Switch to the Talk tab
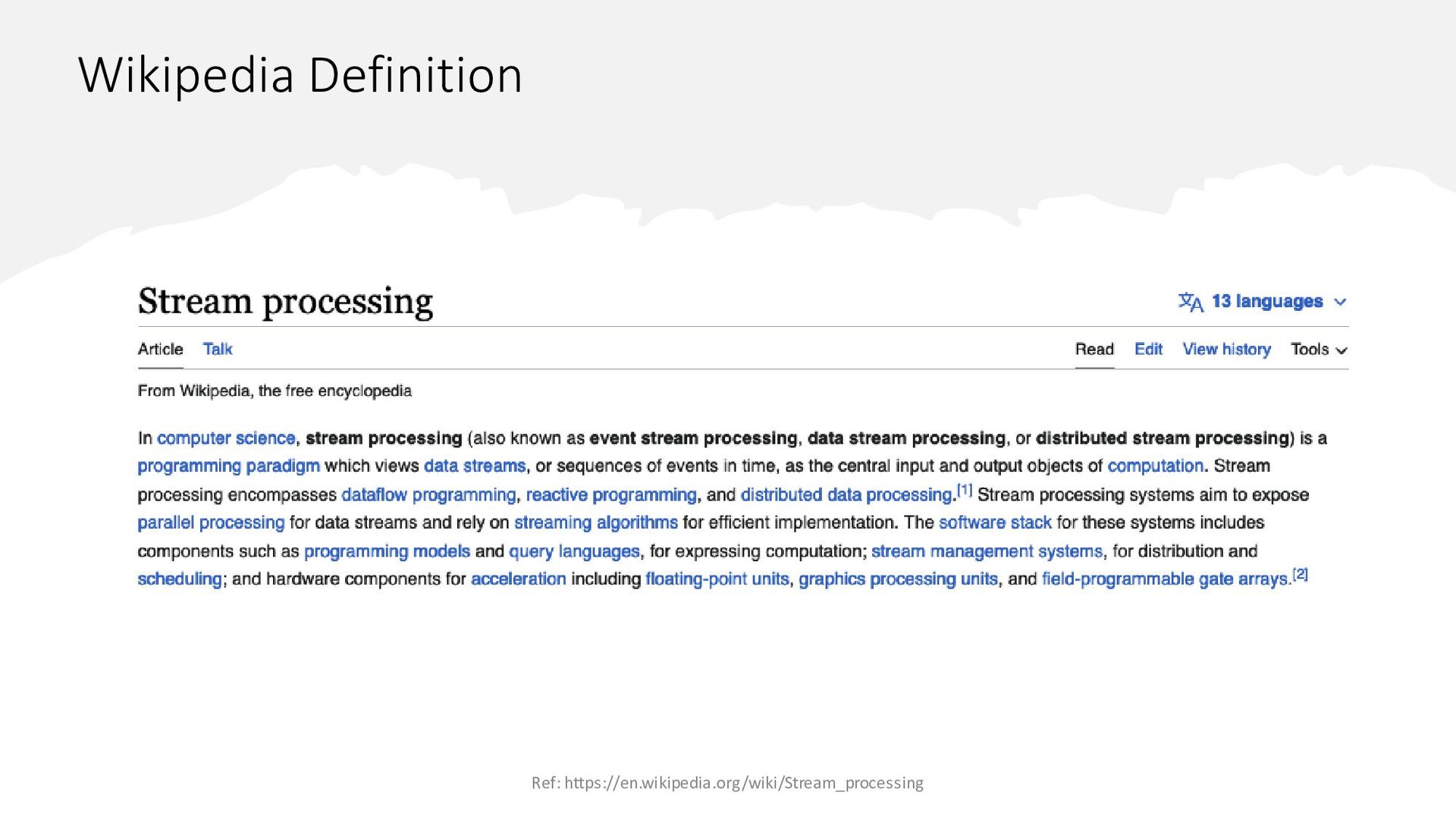 pos(218,349)
